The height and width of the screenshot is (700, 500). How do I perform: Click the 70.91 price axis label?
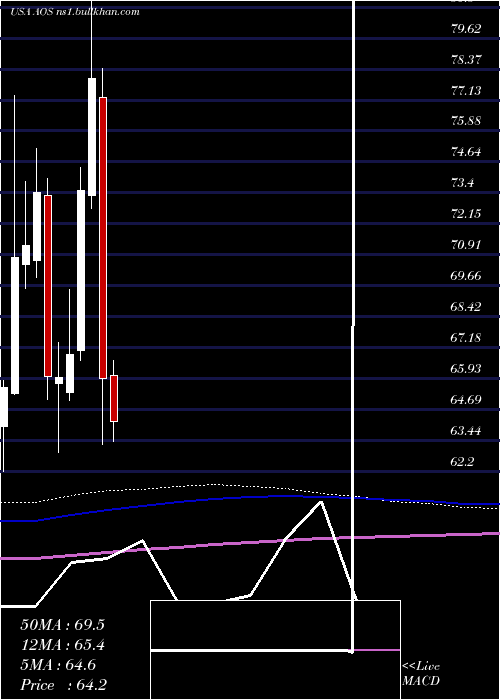pos(466,245)
